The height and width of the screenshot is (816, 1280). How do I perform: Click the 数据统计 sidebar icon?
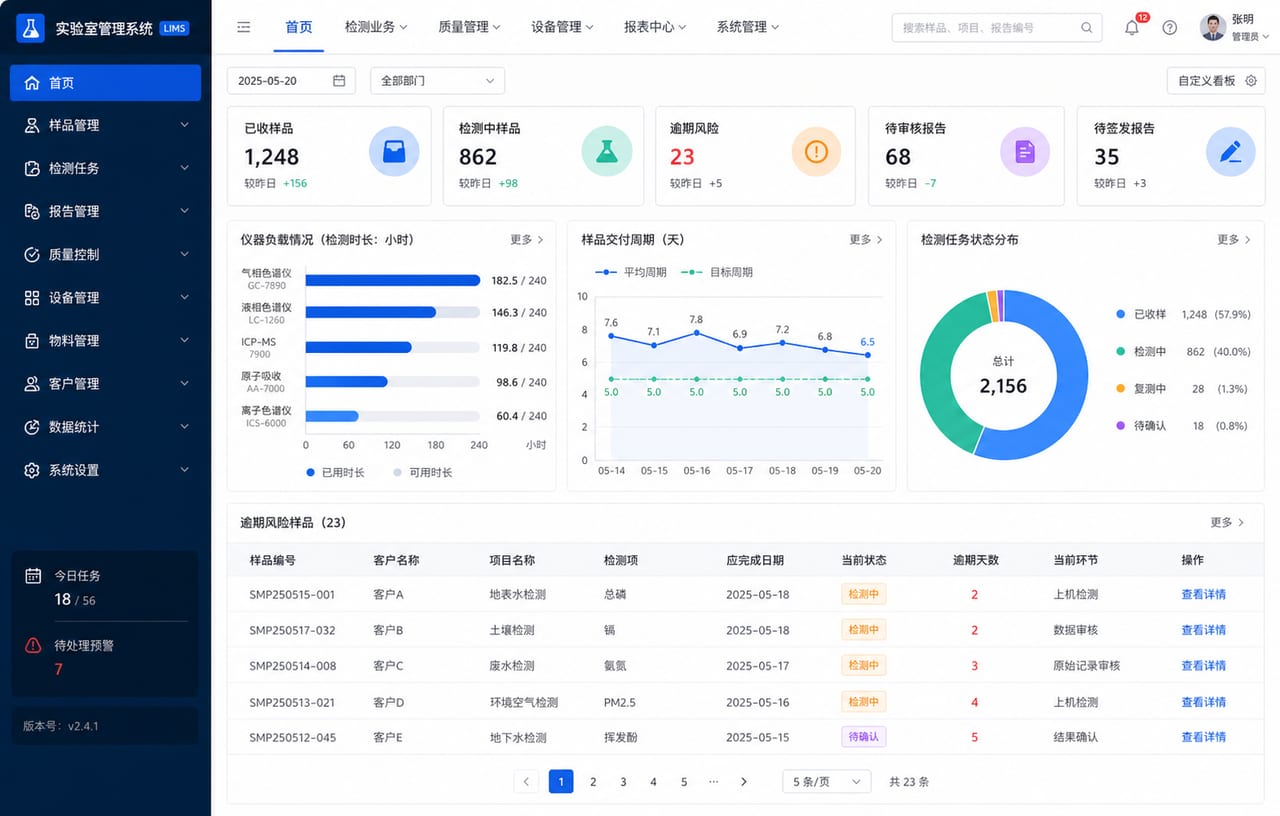32,427
